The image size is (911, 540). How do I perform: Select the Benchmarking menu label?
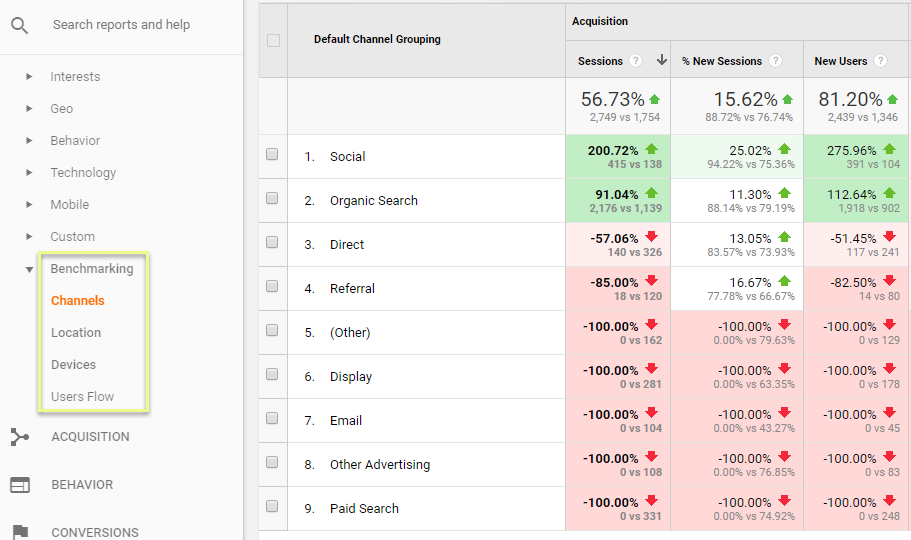(x=92, y=269)
